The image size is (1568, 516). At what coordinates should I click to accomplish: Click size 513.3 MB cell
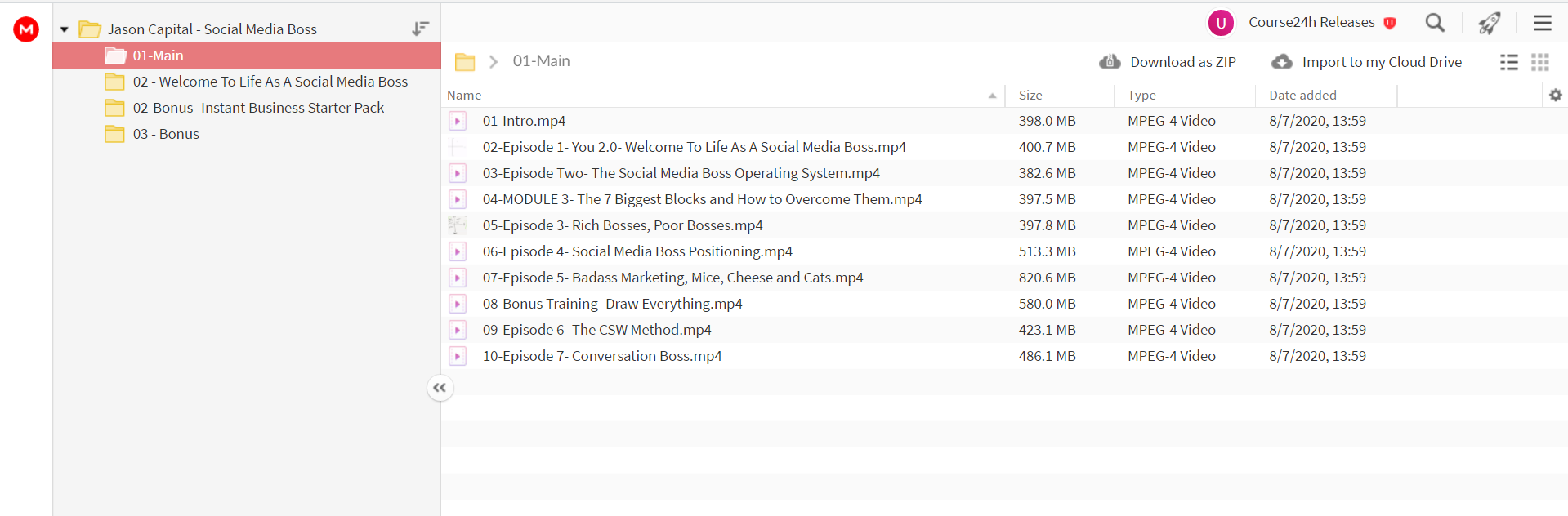[x=1047, y=251]
